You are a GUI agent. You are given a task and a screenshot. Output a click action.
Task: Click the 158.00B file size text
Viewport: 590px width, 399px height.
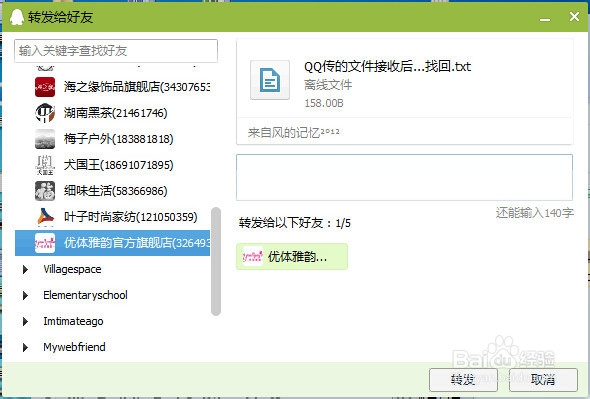click(324, 103)
